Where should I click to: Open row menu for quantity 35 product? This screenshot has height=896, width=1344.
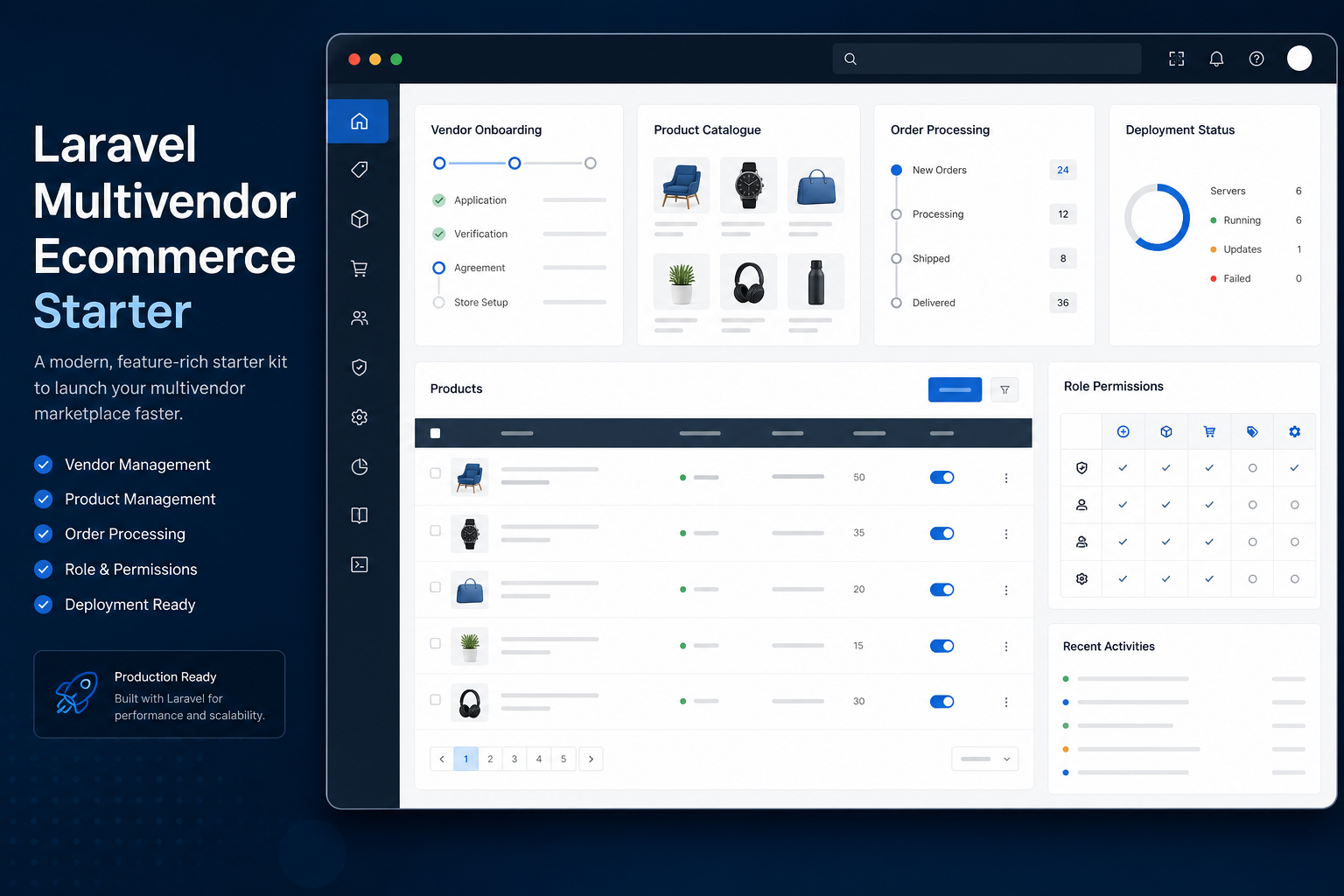tap(1006, 534)
